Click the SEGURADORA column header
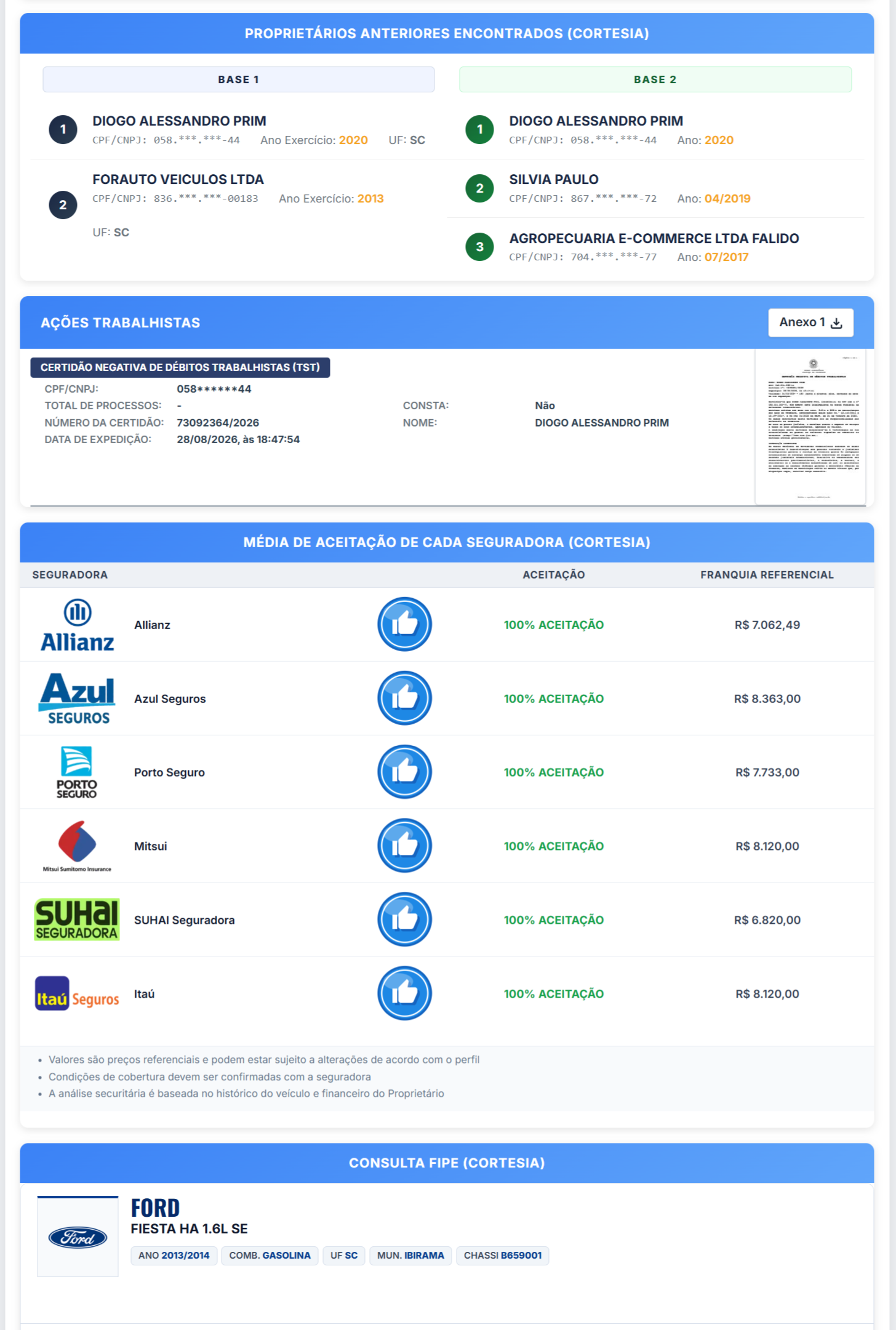 (x=70, y=575)
